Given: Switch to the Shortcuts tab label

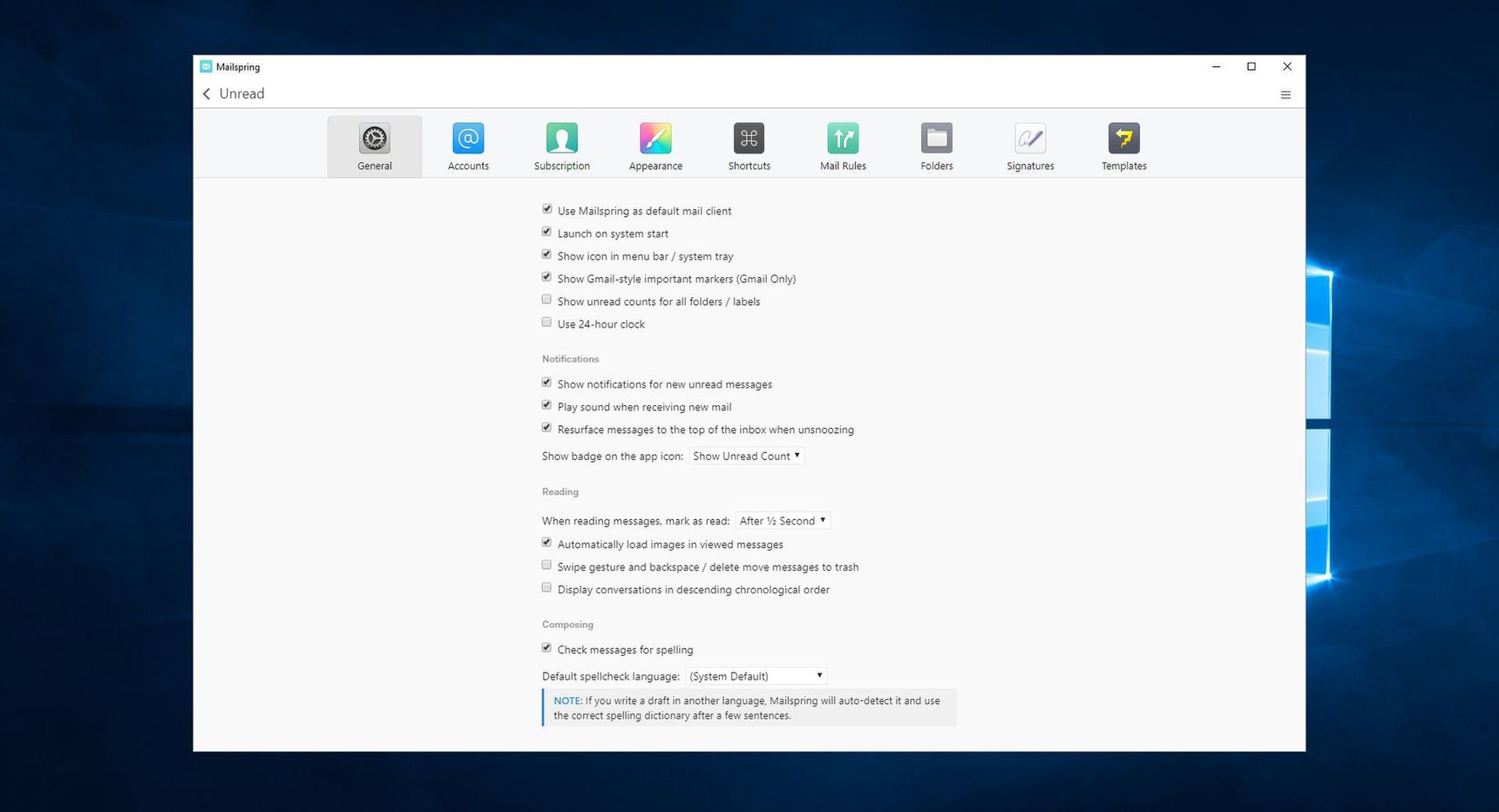Looking at the screenshot, I should (x=749, y=166).
